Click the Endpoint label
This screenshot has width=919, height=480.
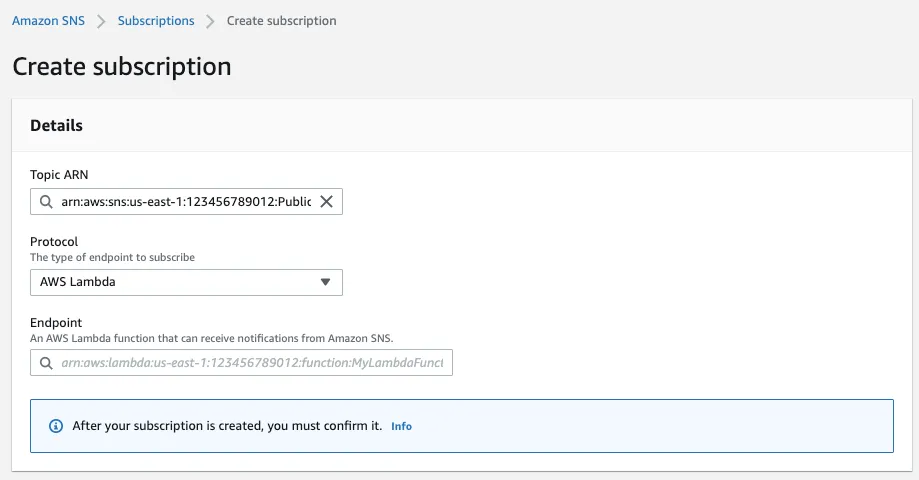click(56, 322)
